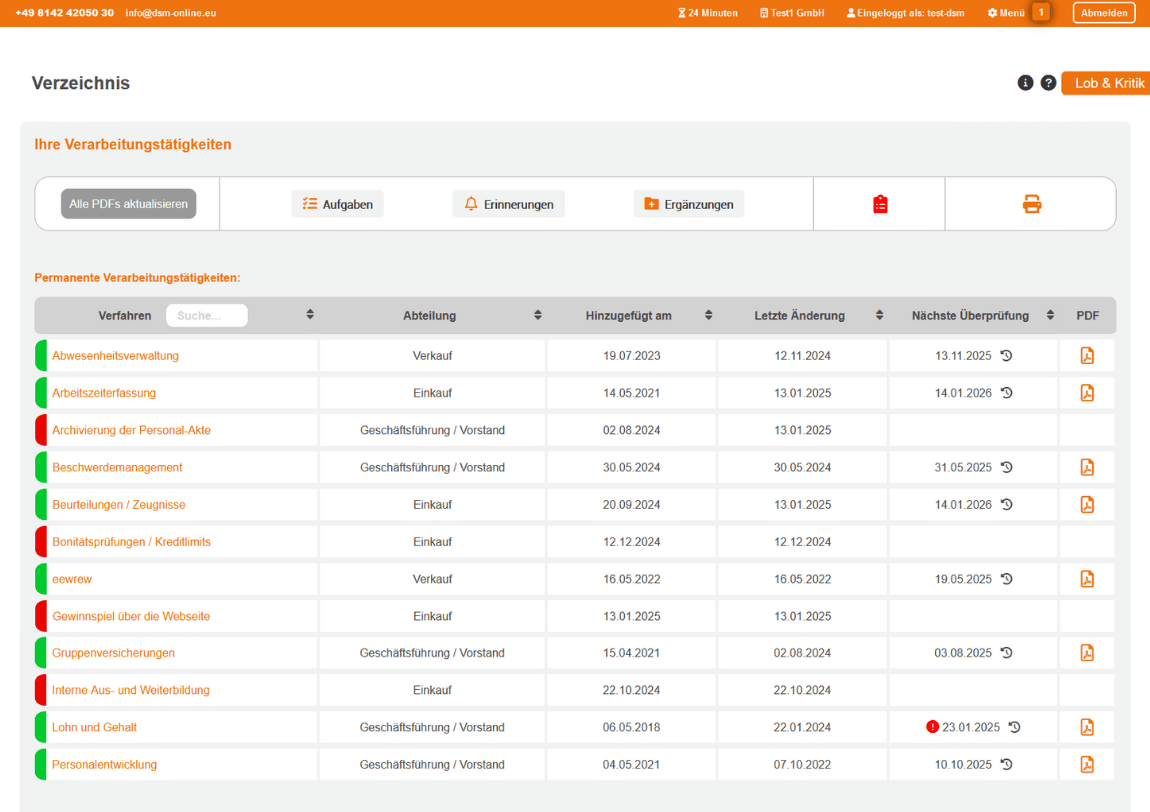
Task: Click the Test1 GmbH company indicator
Action: pyautogui.click(x=792, y=13)
